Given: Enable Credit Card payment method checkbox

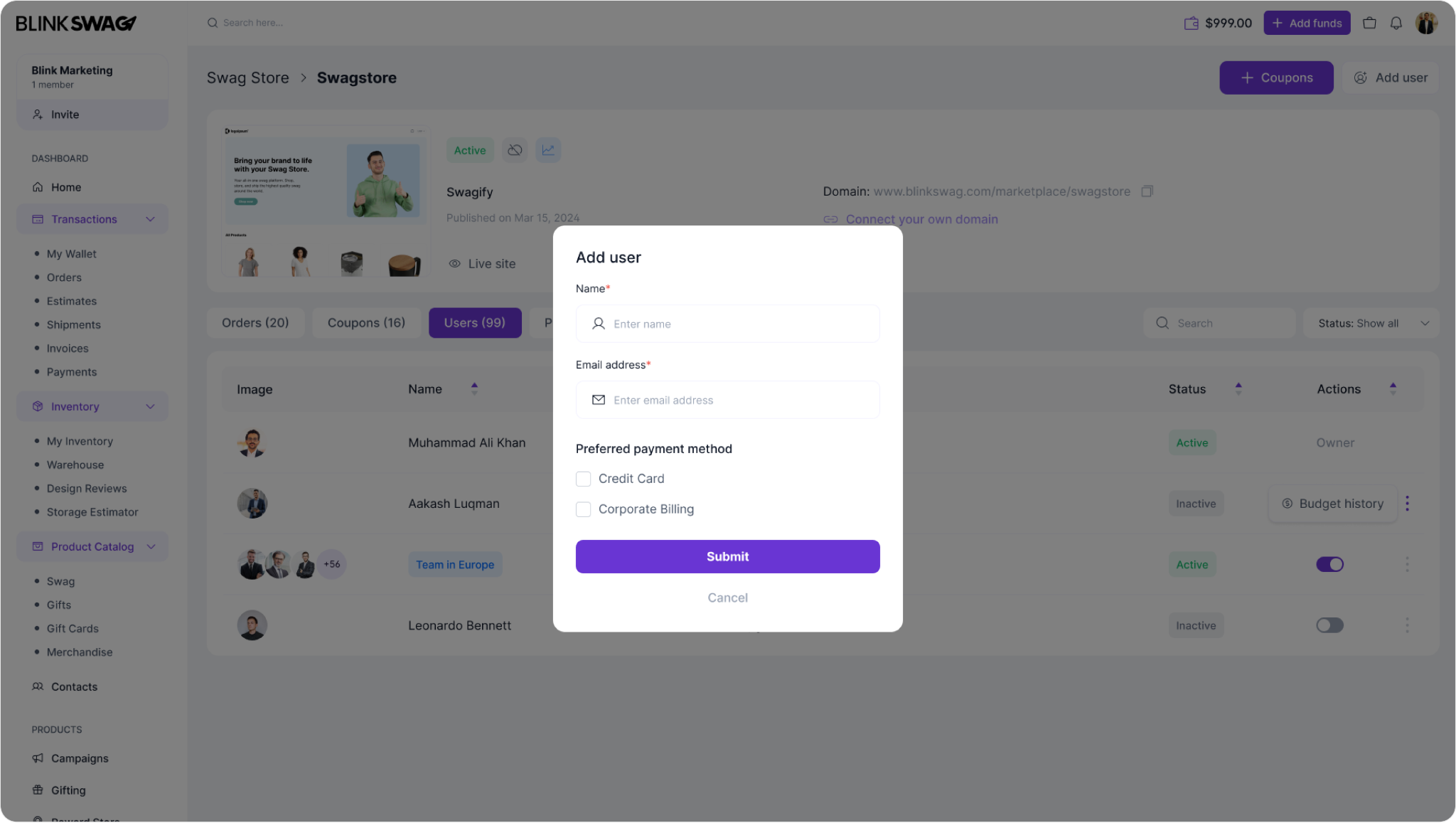Looking at the screenshot, I should [583, 478].
